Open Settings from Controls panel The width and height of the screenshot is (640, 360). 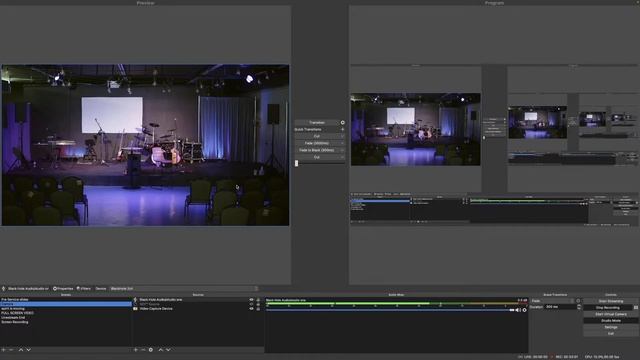tap(611, 327)
